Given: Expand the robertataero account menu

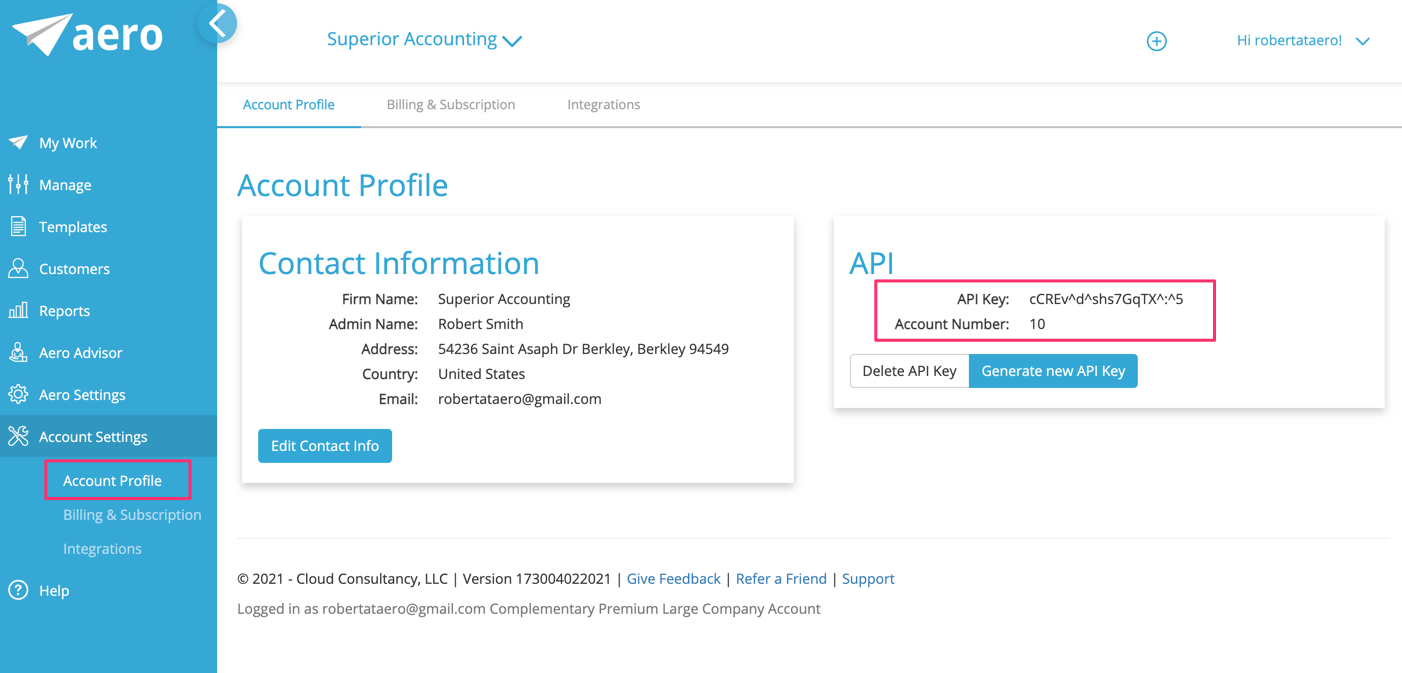Looking at the screenshot, I should pyautogui.click(x=1303, y=42).
